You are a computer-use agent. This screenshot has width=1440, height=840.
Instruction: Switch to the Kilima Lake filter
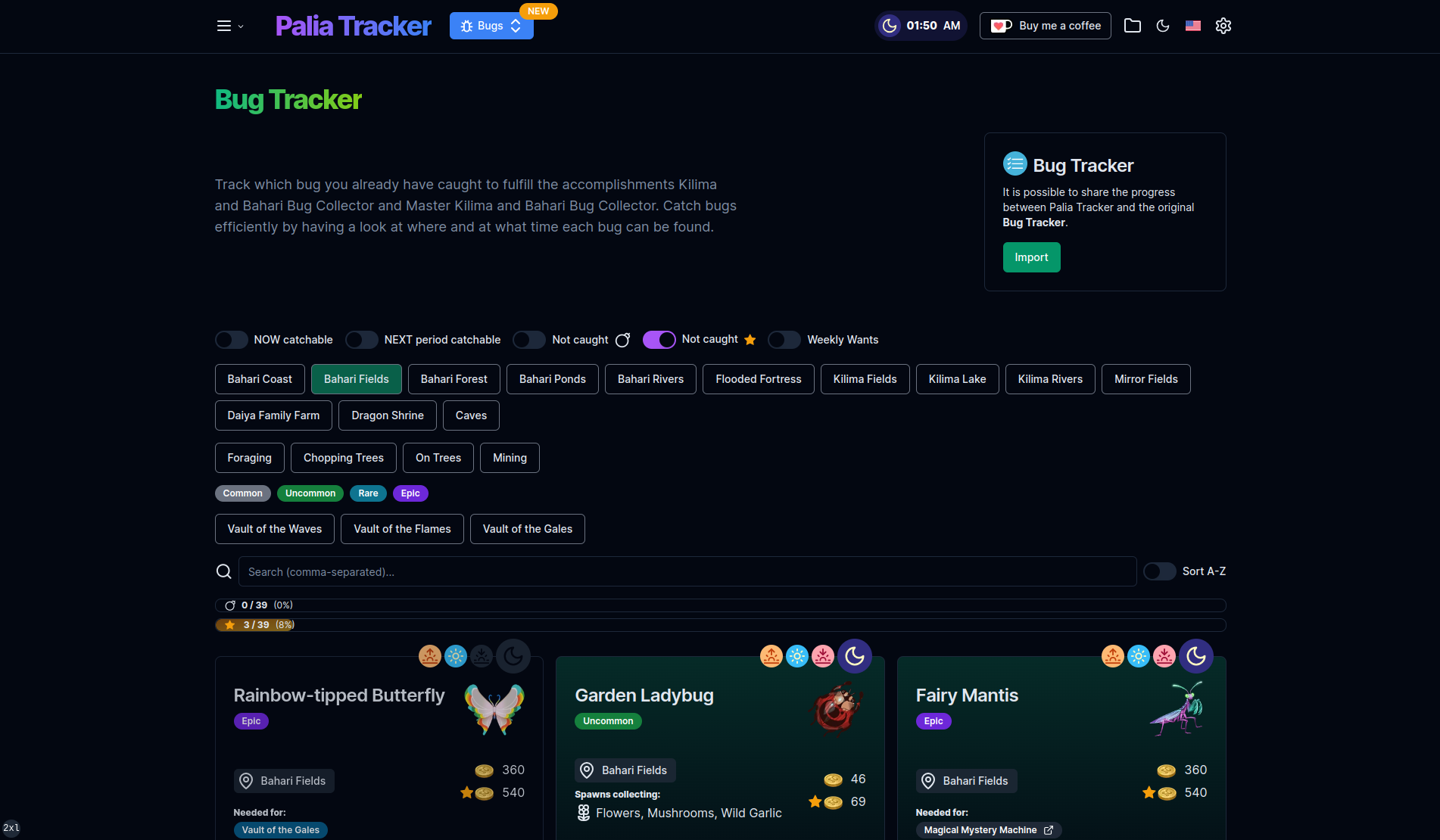pyautogui.click(x=957, y=378)
